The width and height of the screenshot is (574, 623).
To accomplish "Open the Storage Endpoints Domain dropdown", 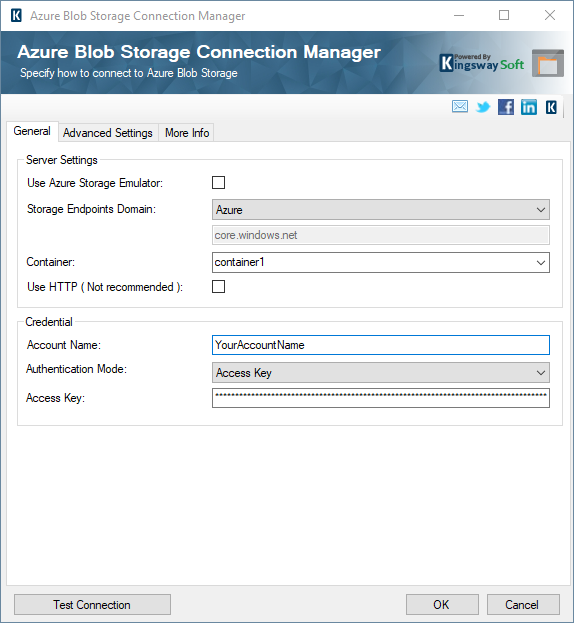I will tap(381, 209).
